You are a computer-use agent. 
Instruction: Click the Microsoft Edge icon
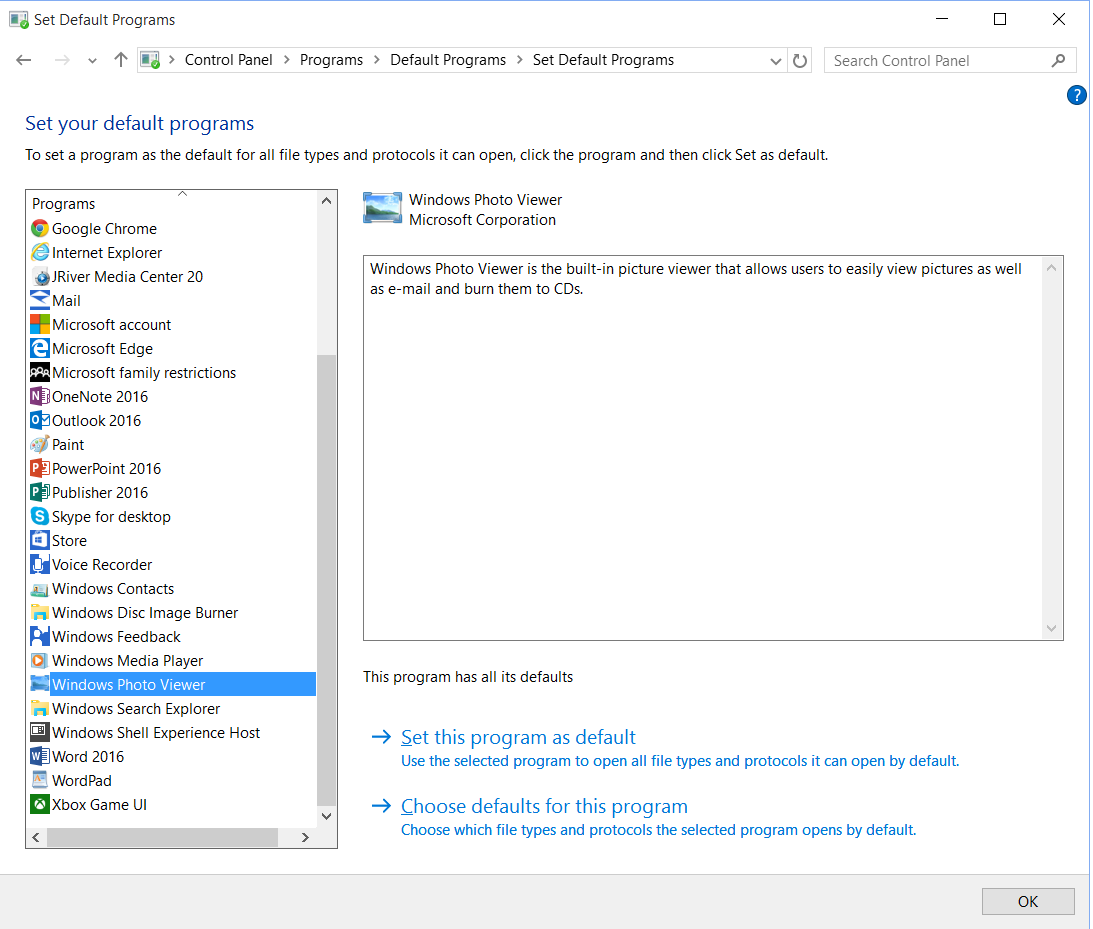click(40, 348)
